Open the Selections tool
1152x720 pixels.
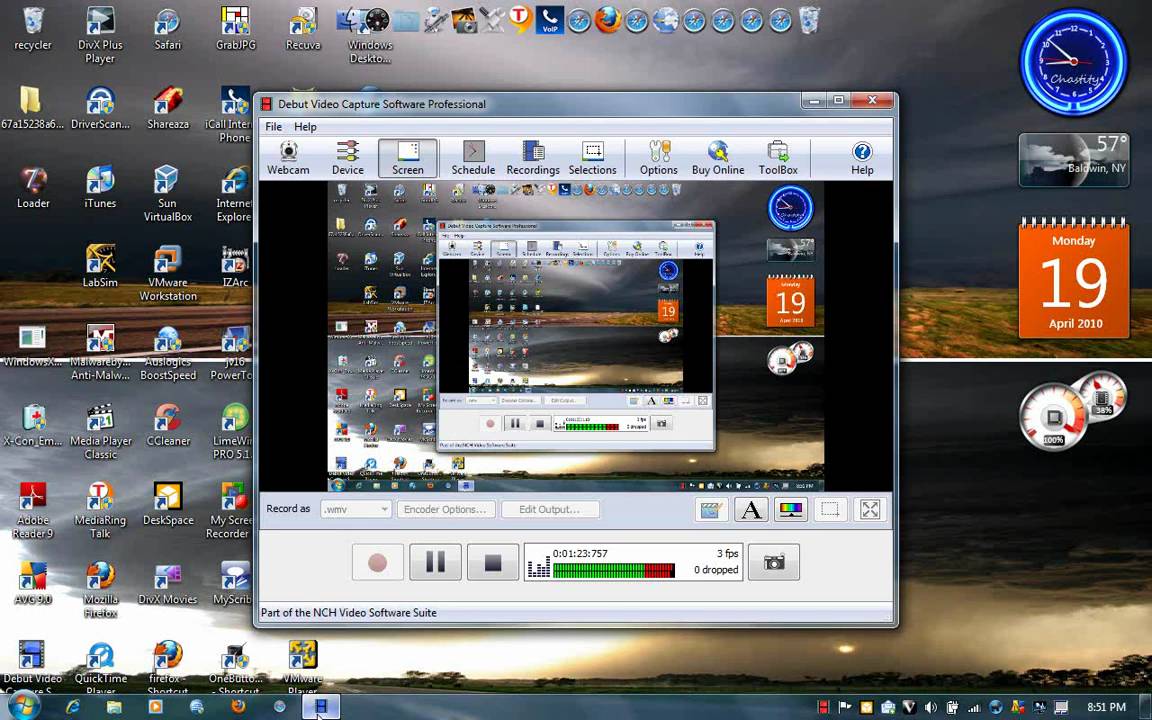593,158
